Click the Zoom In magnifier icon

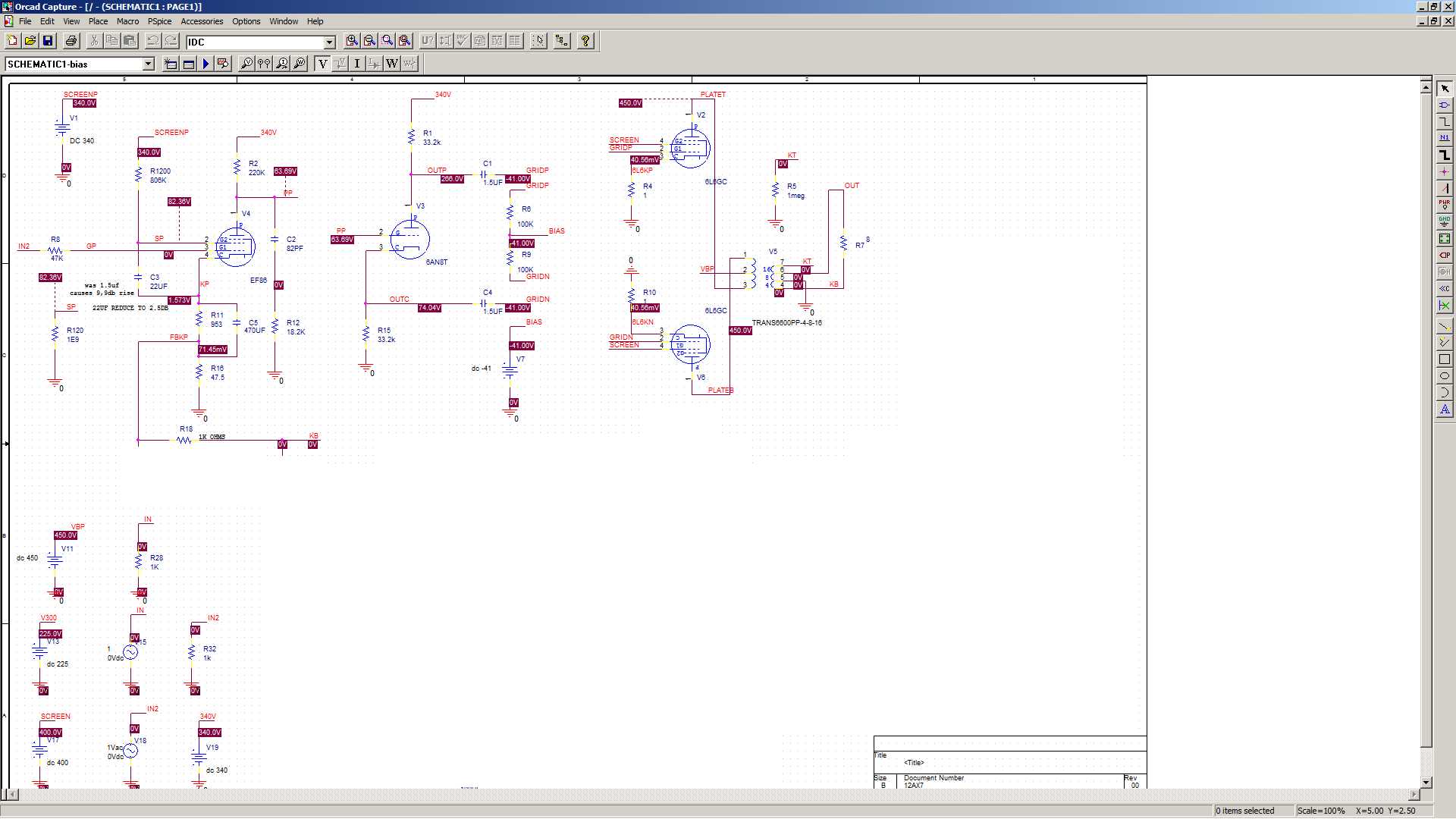tap(352, 41)
